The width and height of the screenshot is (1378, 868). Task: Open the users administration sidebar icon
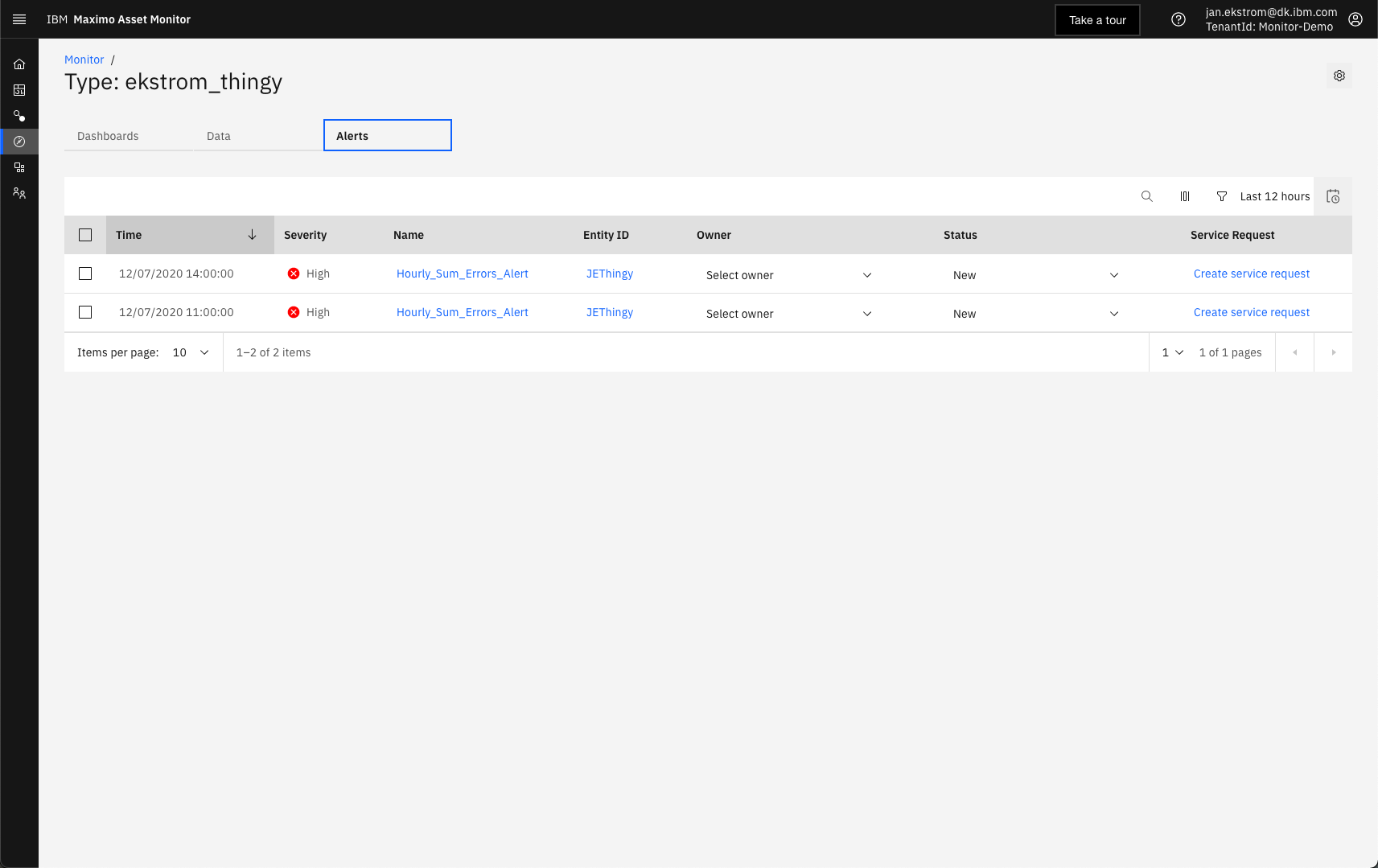tap(19, 193)
